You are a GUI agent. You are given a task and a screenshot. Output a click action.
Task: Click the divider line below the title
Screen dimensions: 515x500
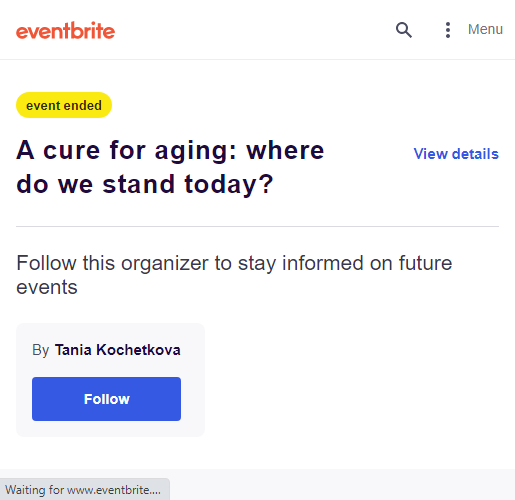tap(257, 226)
